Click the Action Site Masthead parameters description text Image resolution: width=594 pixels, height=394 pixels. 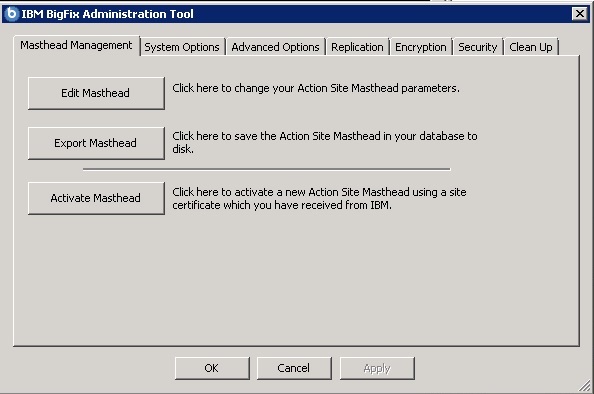click(x=316, y=88)
